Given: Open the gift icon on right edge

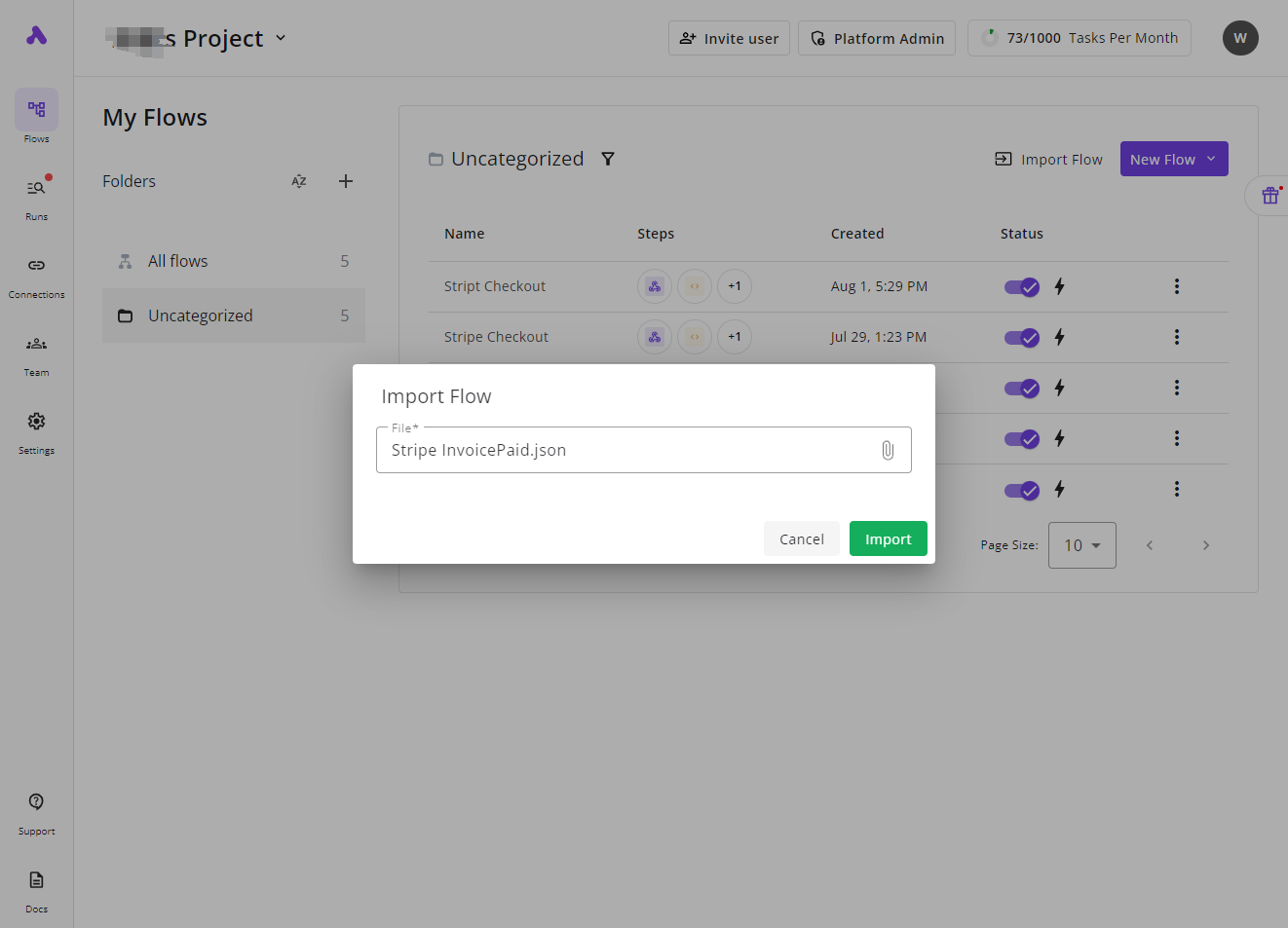Looking at the screenshot, I should [x=1269, y=196].
